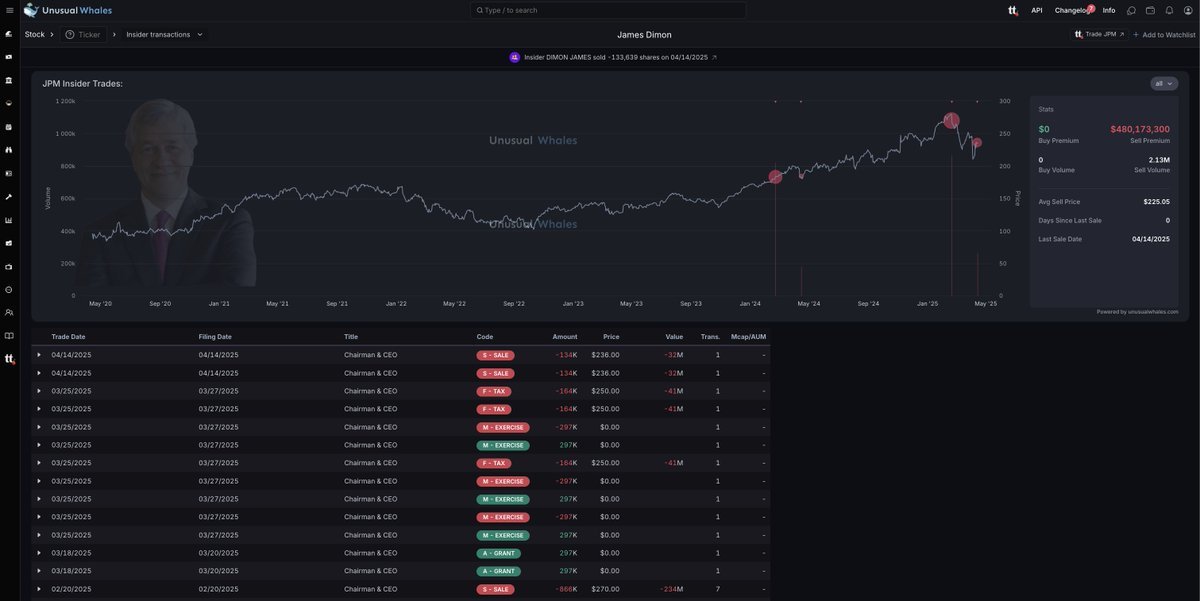Screen dimensions: 1200x601
Task: Open the Changelog menu item
Action: pyautogui.click(x=1073, y=10)
